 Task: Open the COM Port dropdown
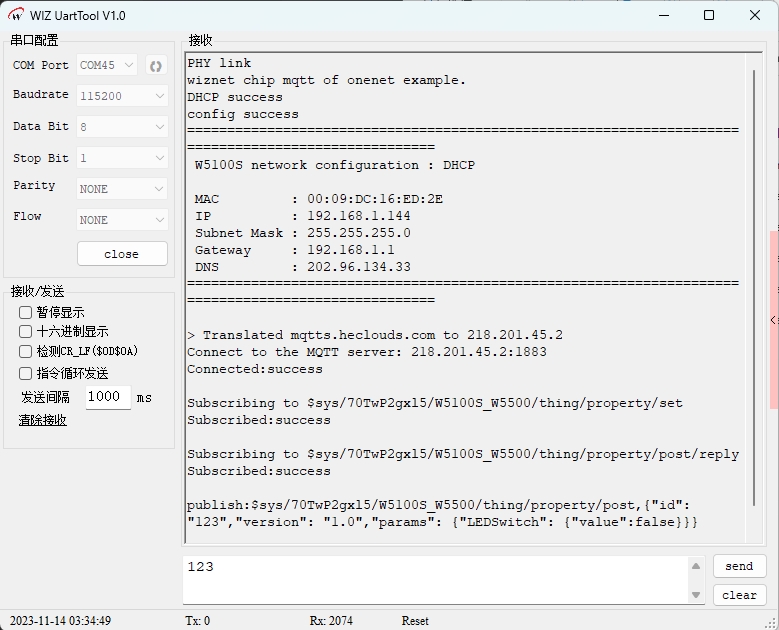(107, 66)
